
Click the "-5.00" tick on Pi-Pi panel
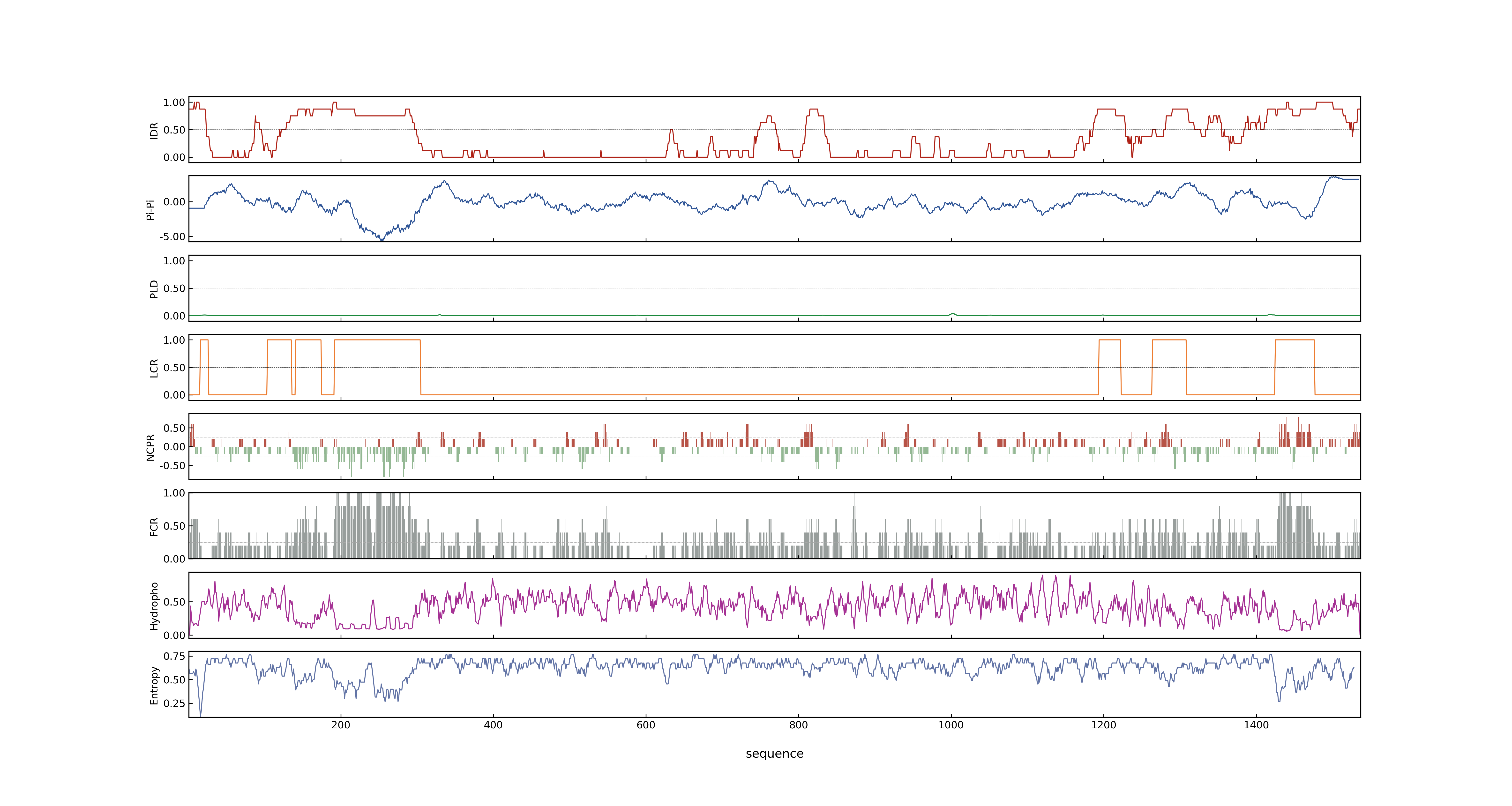(x=172, y=237)
